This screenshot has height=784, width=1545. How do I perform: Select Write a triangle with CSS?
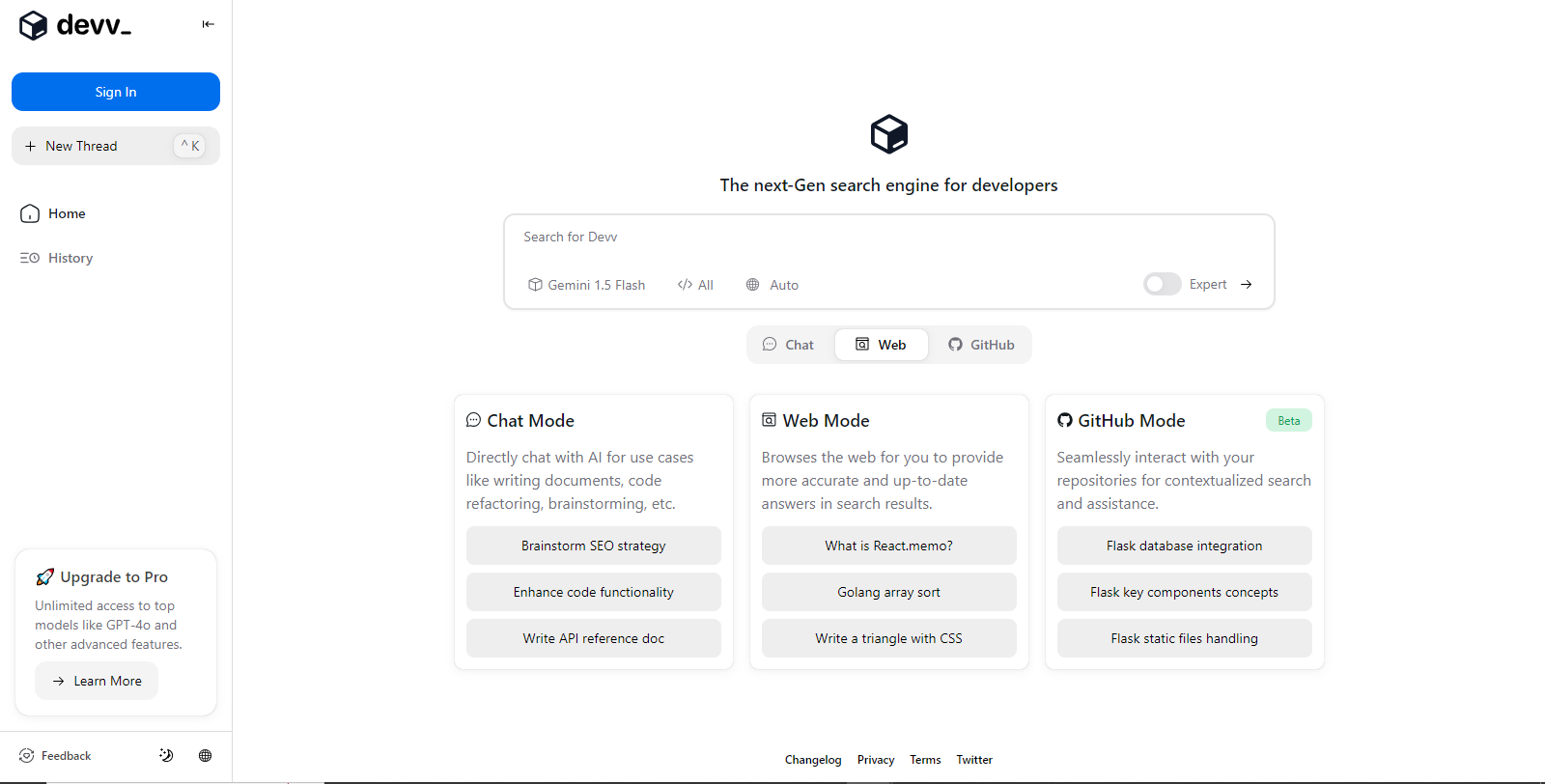point(889,638)
